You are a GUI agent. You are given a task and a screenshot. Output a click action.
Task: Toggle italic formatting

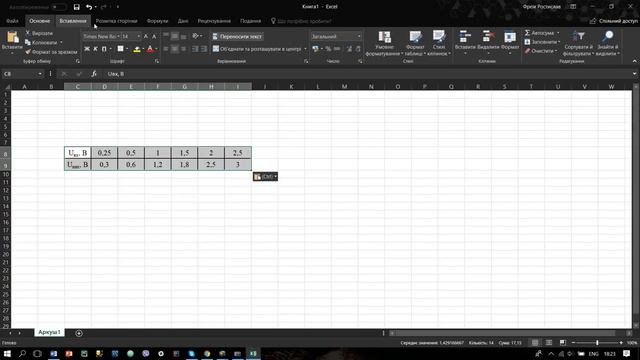[96, 49]
